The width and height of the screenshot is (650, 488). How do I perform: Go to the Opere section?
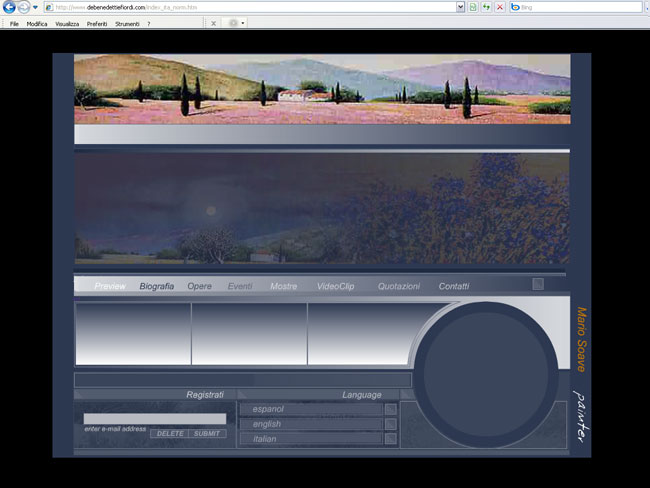click(199, 286)
